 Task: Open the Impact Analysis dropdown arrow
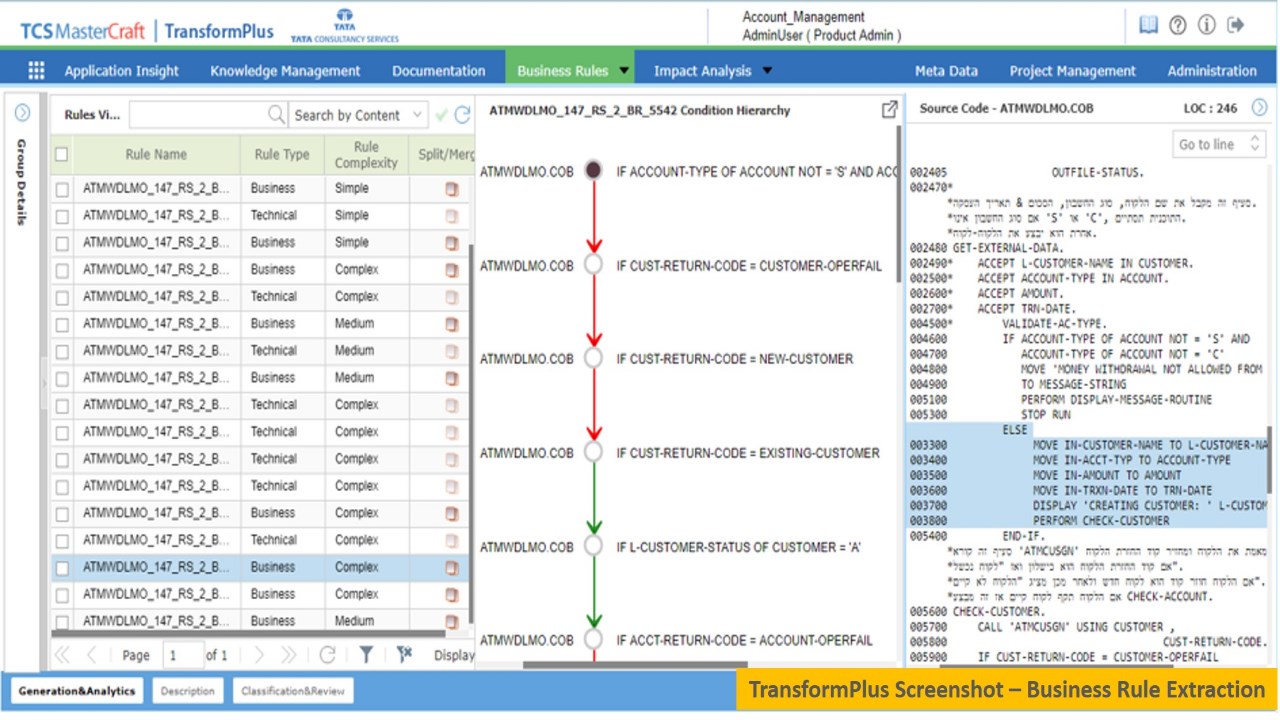coord(767,71)
